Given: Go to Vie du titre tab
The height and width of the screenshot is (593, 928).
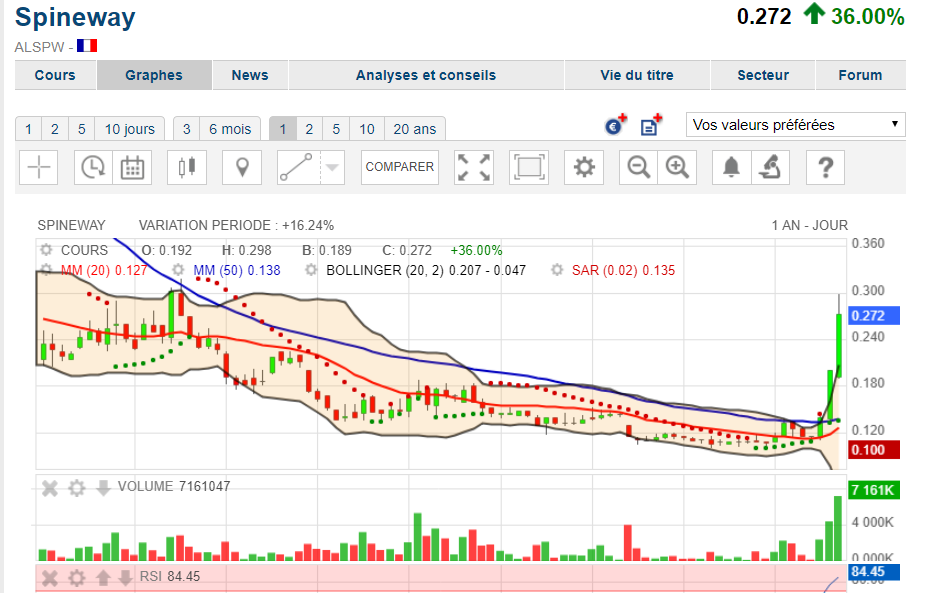Looking at the screenshot, I should click(x=637, y=75).
